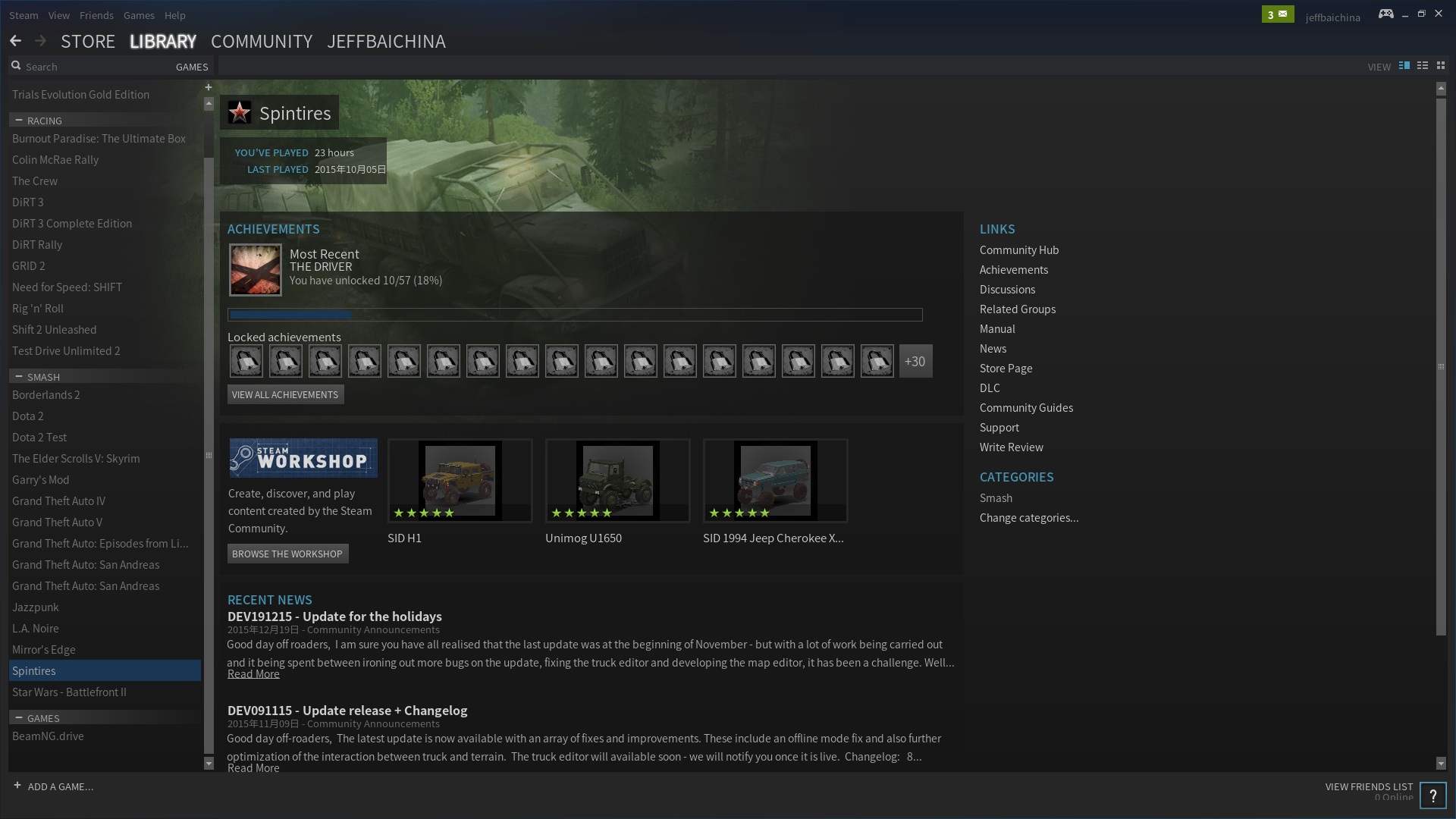
Task: Click VIEW FRIENDS LIST
Action: click(1369, 786)
